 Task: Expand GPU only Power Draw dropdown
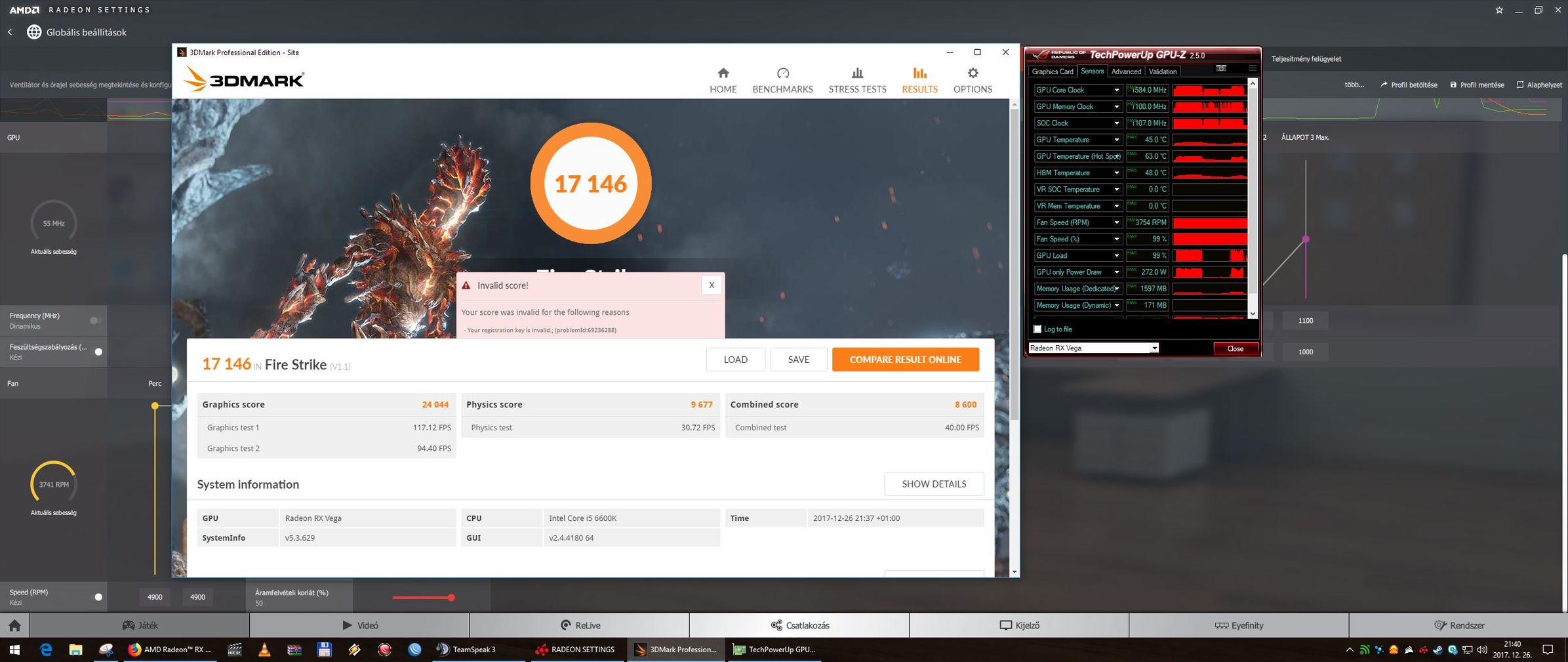(x=1116, y=272)
